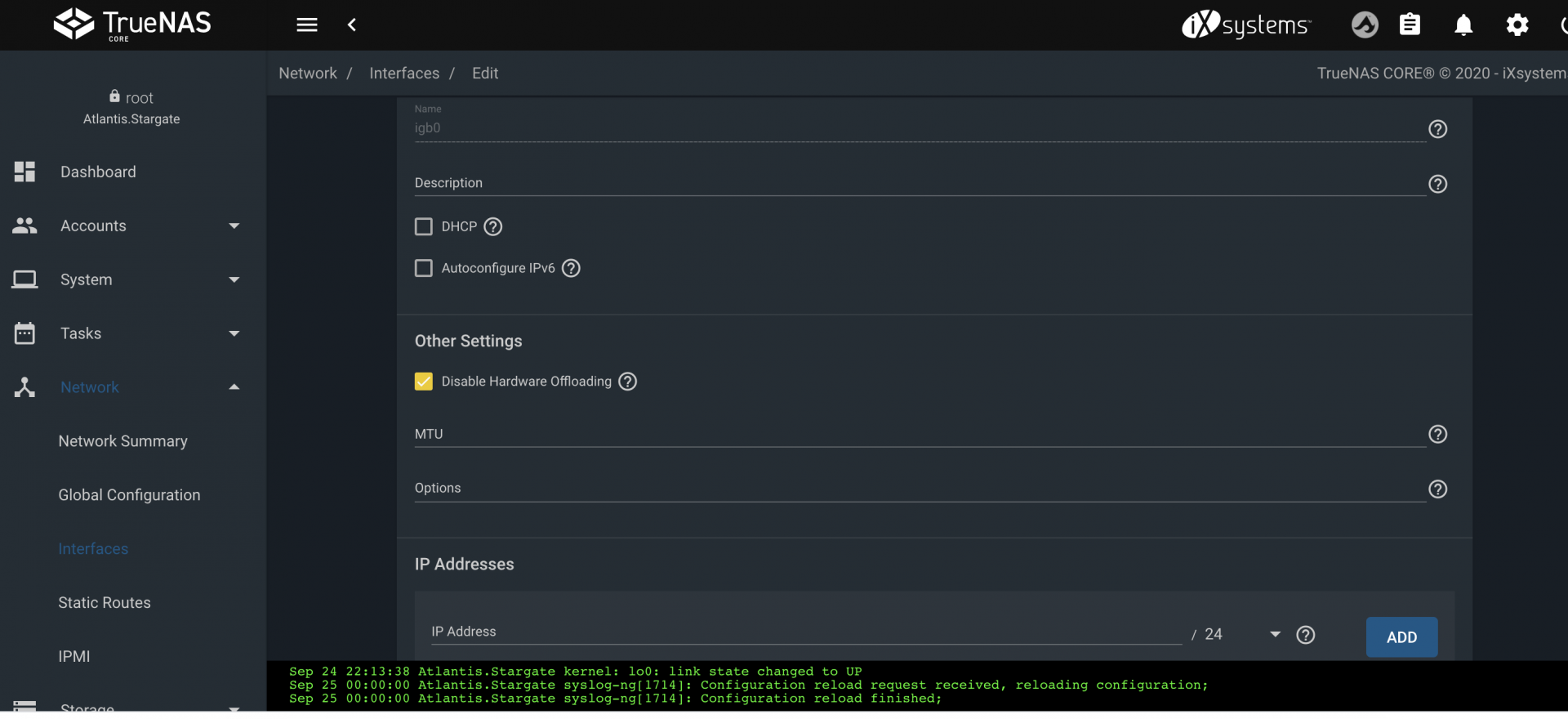This screenshot has height=719, width=1568.
Task: Click the disabled Name field igb0
Action: click(x=920, y=127)
